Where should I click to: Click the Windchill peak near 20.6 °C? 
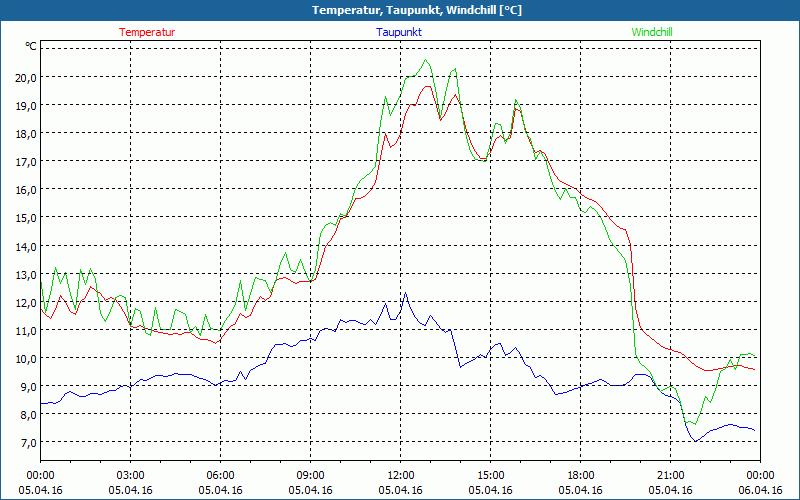426,60
